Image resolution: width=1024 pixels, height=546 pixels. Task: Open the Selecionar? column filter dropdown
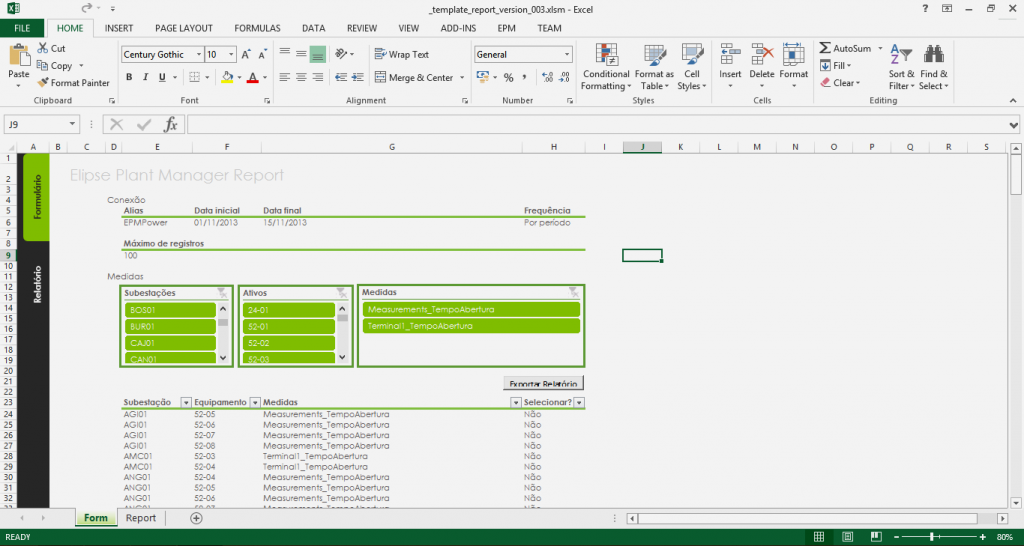[x=579, y=402]
